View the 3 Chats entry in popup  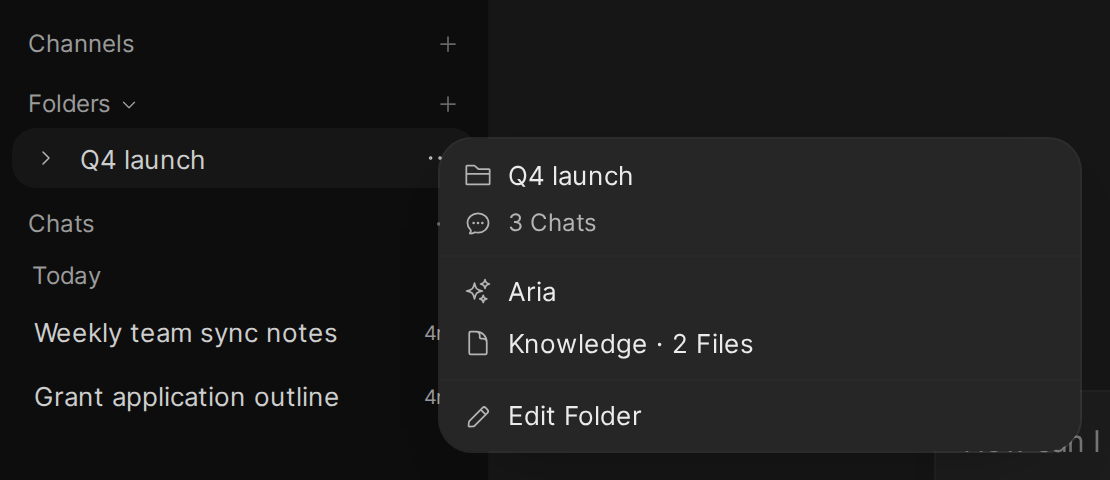point(552,223)
